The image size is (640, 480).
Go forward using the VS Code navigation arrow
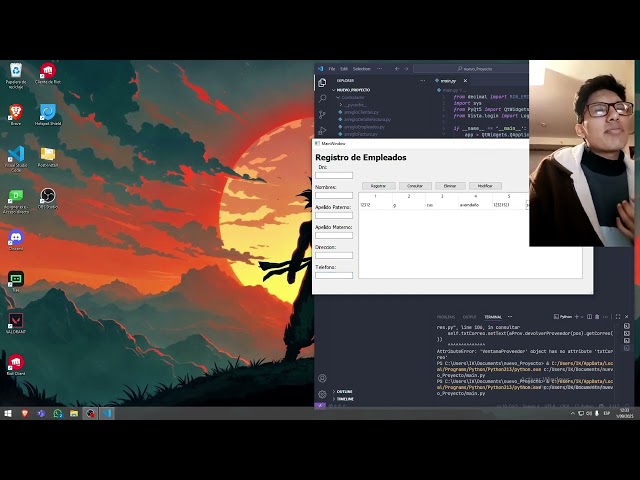[406, 69]
